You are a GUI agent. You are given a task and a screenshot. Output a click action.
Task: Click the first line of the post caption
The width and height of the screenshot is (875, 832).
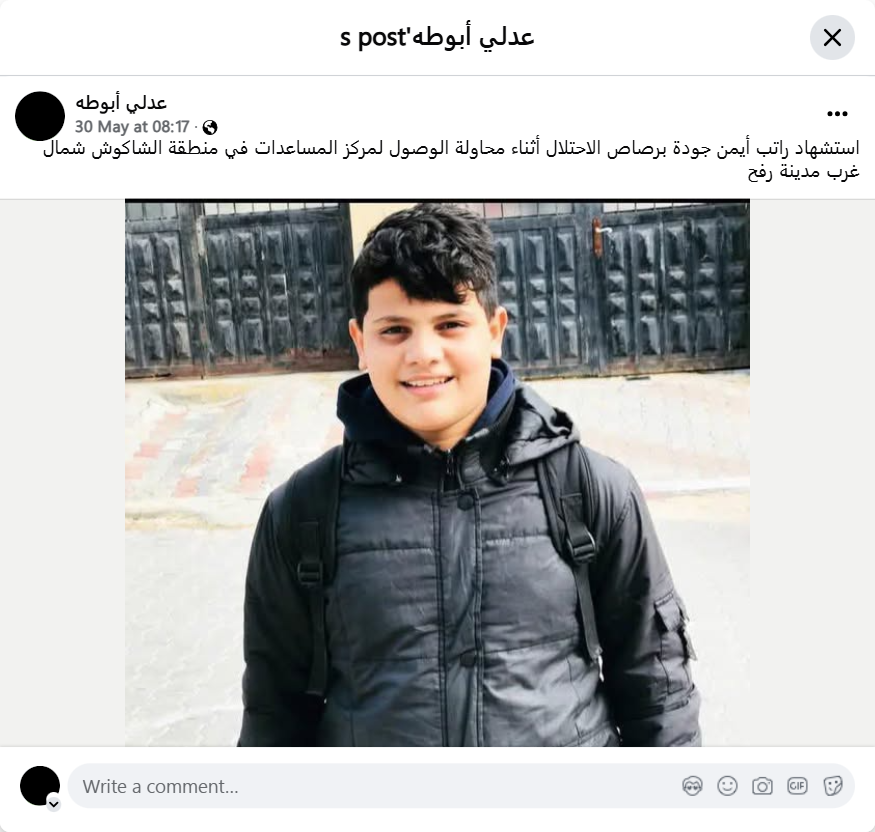click(x=451, y=149)
